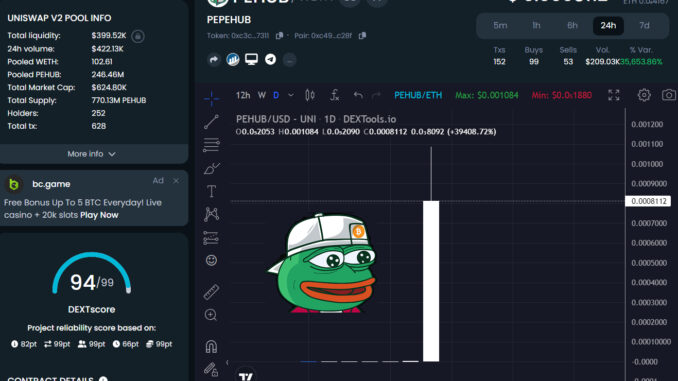
Task: Click the bc.game logo icon
Action: (14, 184)
